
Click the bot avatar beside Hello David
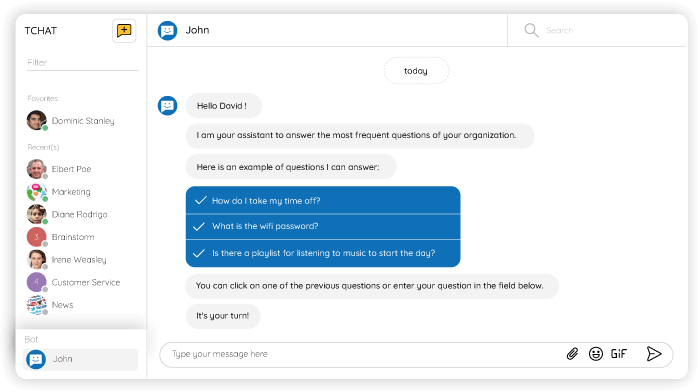pyautogui.click(x=167, y=106)
